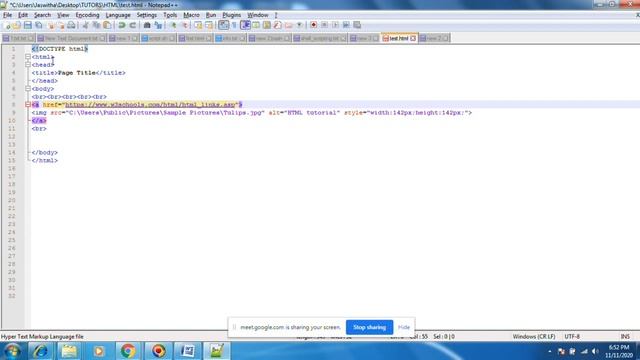Switch to the shell_scripting.txt tab

320,38
